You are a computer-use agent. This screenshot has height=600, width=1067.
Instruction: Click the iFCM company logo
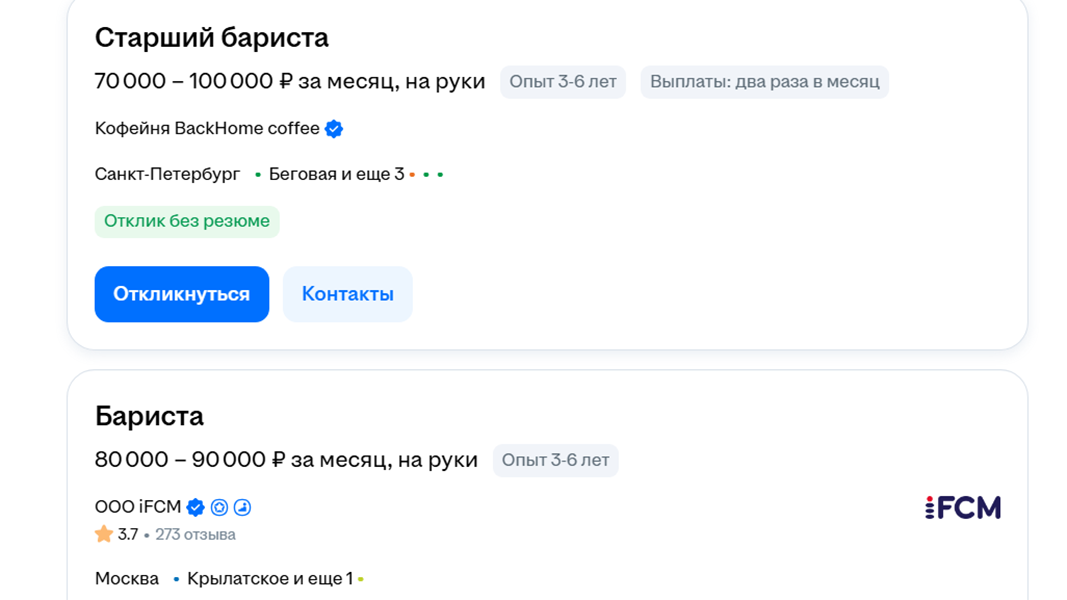(x=962, y=507)
